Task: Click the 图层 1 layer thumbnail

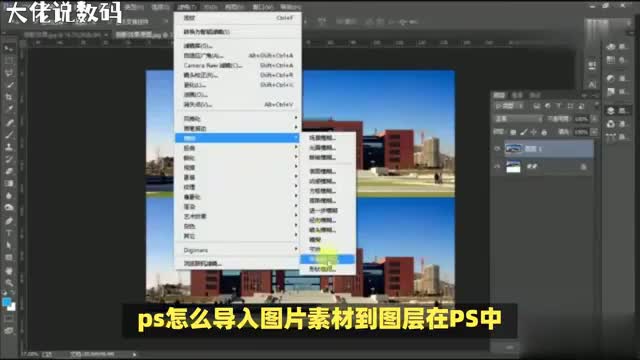Action: point(513,149)
